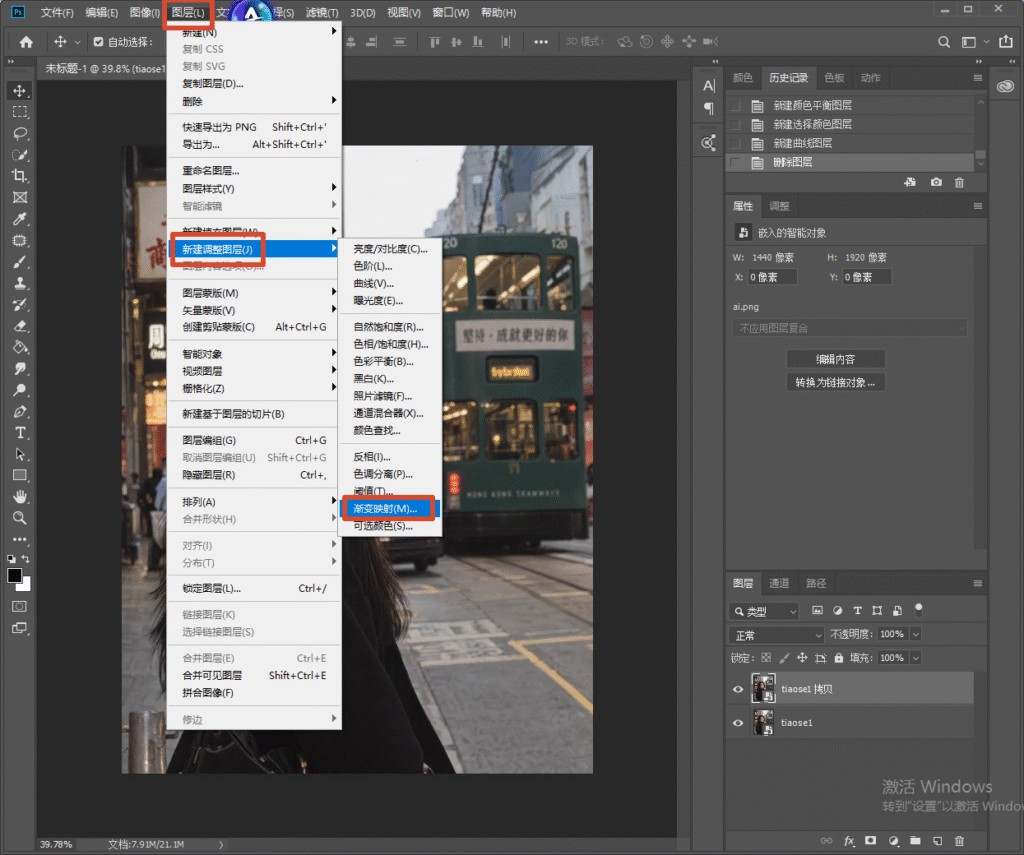Select the Zoom tool in the toolbox

[20, 518]
